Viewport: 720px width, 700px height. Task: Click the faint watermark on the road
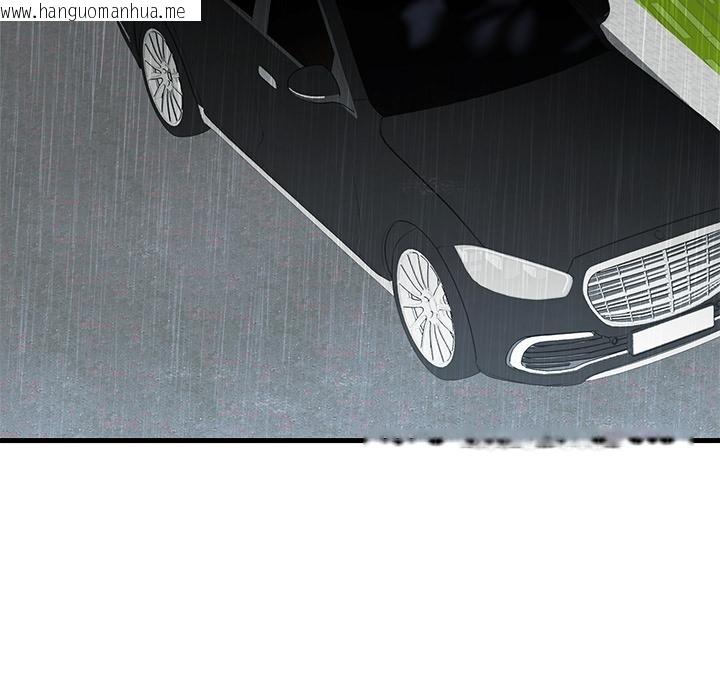pos(440,184)
